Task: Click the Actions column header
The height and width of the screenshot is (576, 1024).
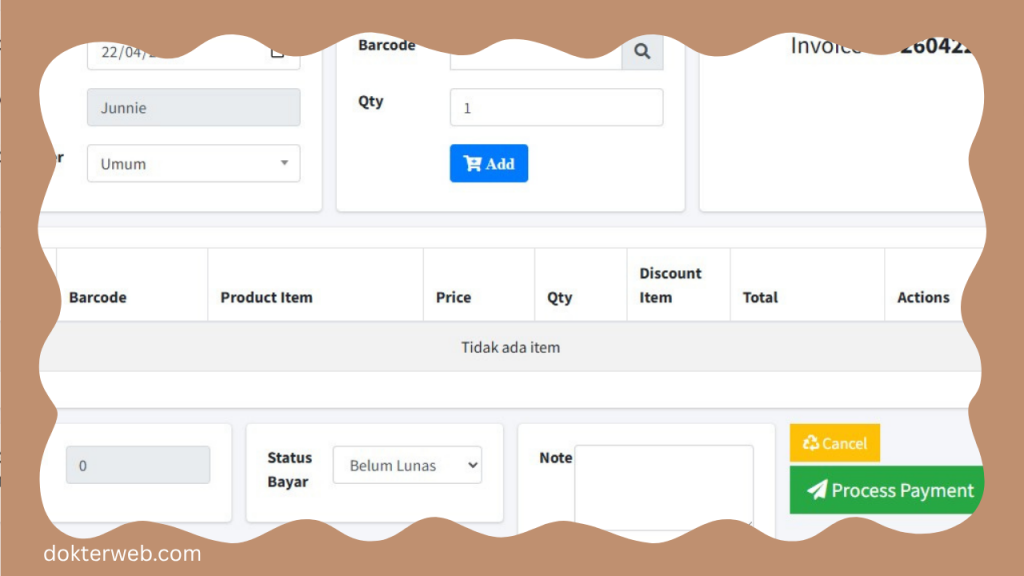Action: [922, 297]
